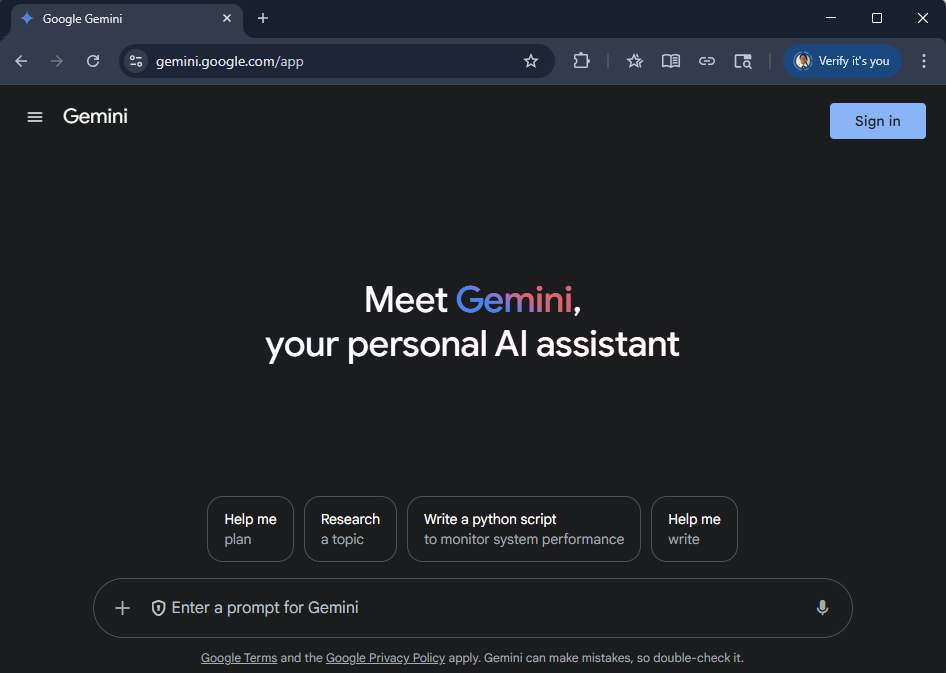Click the page search icon in toolbar

[x=743, y=61]
